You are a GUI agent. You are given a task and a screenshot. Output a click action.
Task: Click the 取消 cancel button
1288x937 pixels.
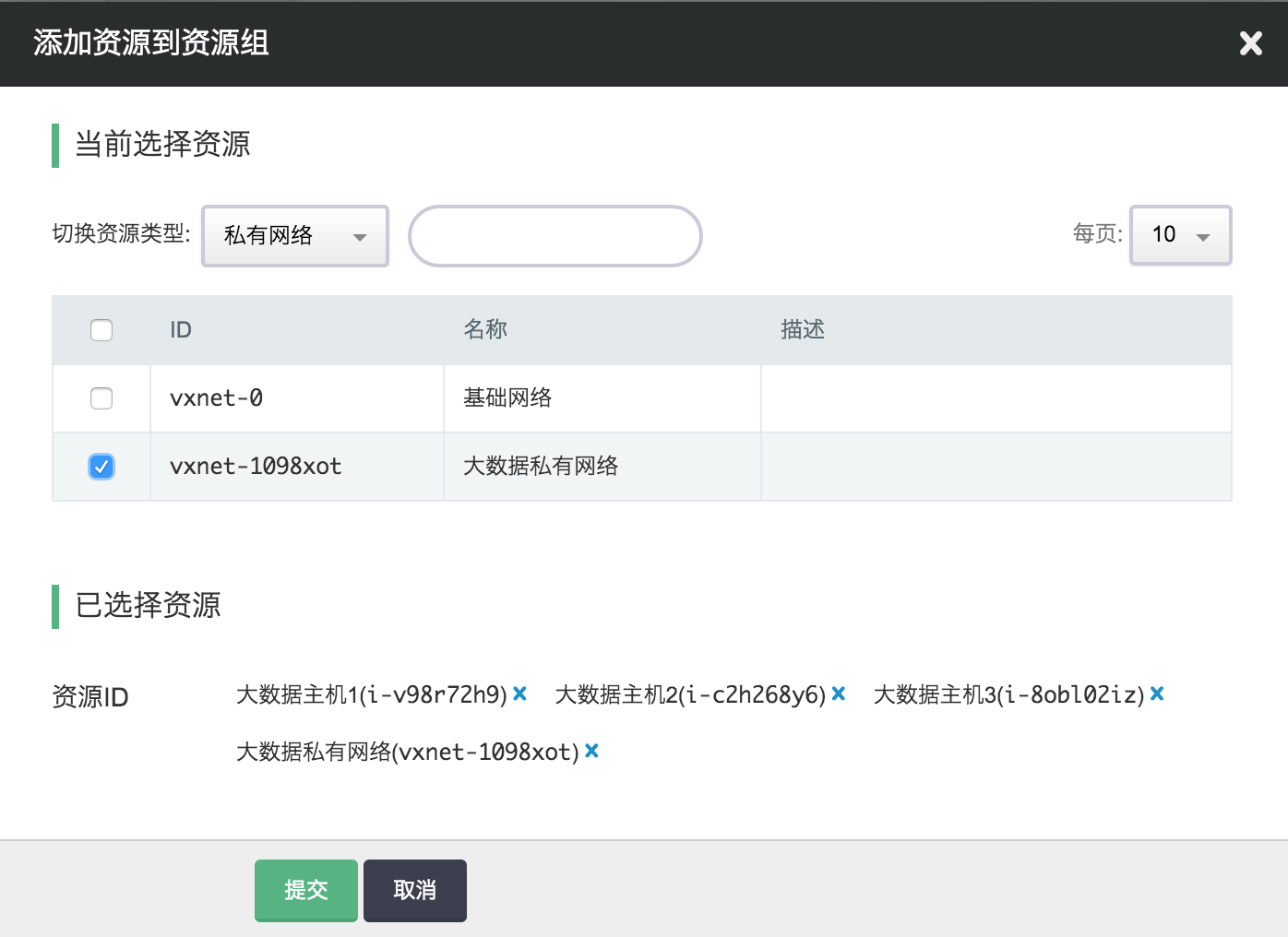click(x=414, y=890)
